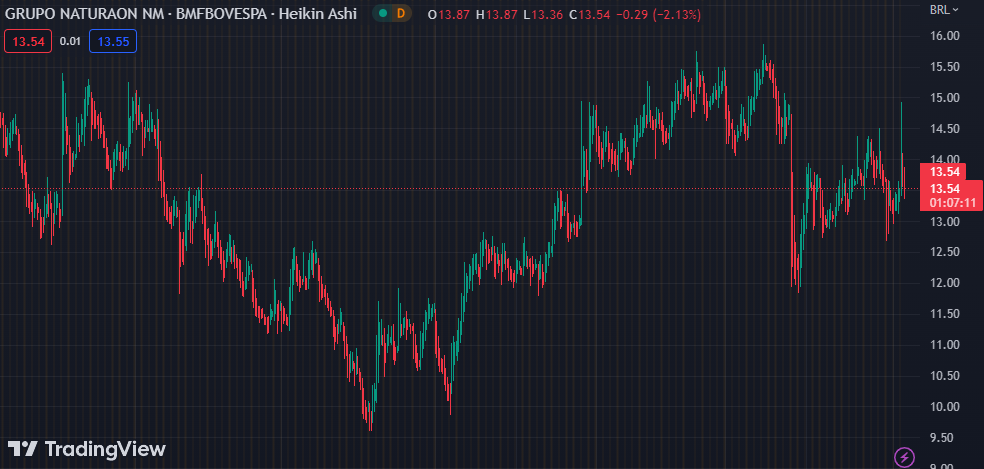Click the 16.00 price scale label

click(945, 36)
